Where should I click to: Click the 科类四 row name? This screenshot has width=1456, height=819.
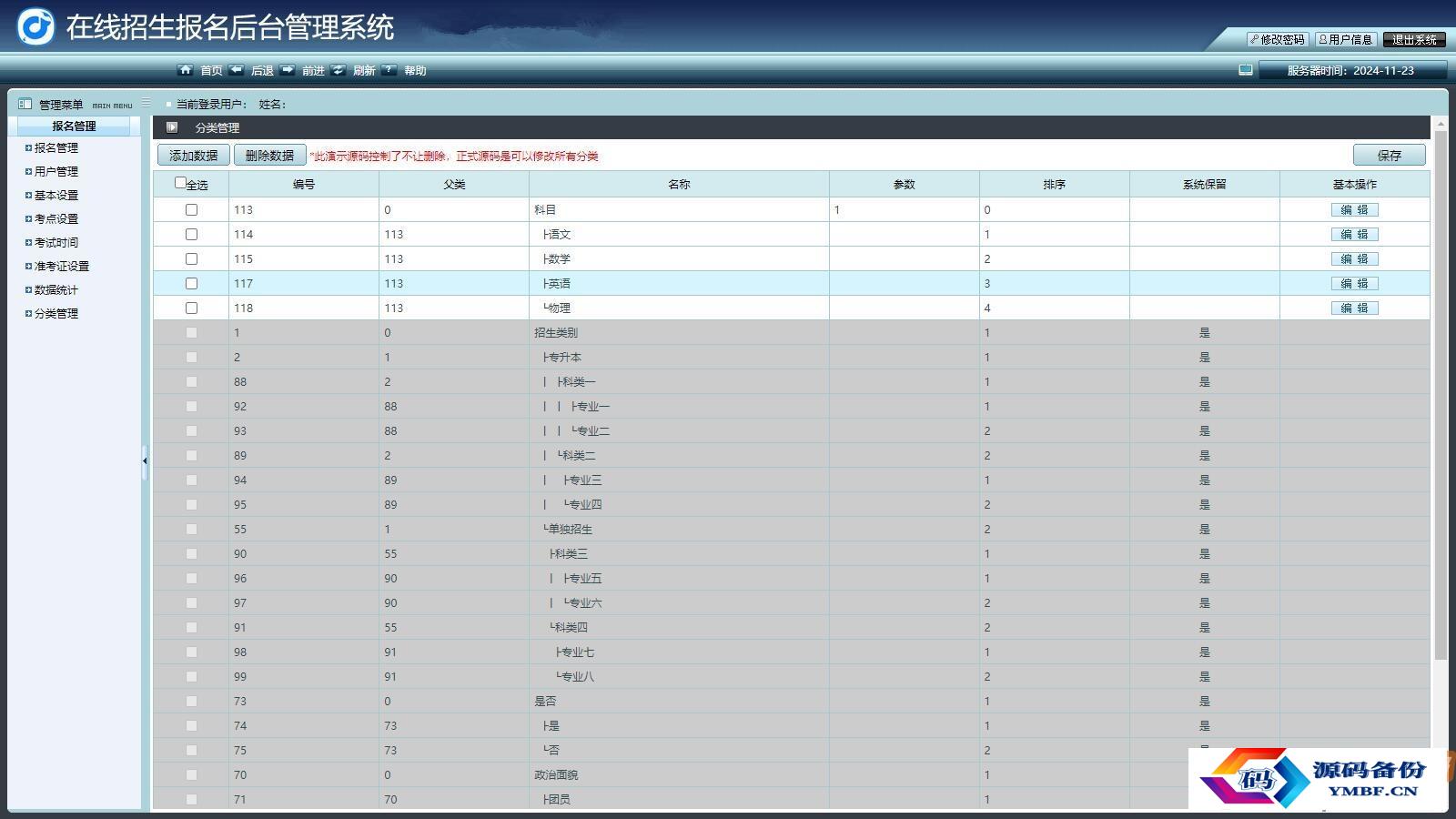(x=569, y=628)
